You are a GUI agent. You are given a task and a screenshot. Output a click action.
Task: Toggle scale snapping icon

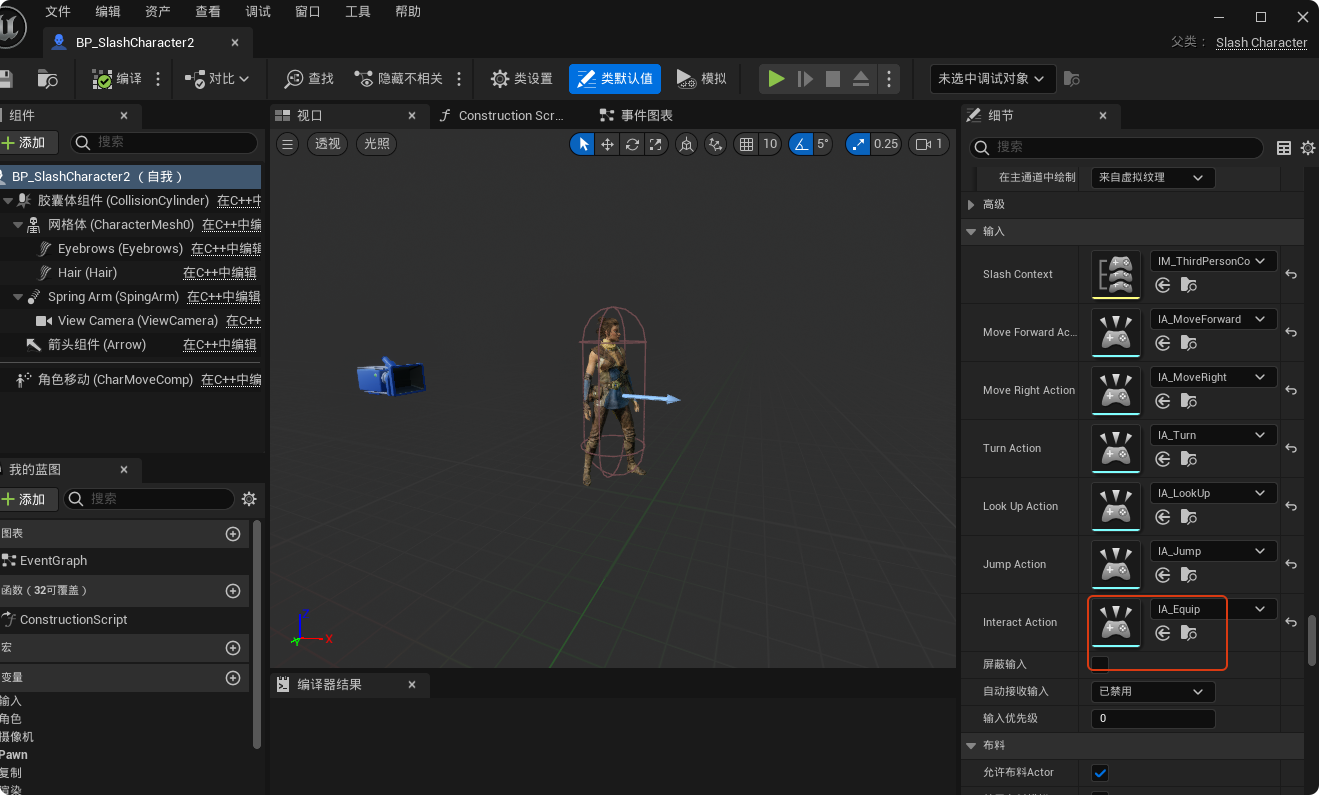(858, 144)
